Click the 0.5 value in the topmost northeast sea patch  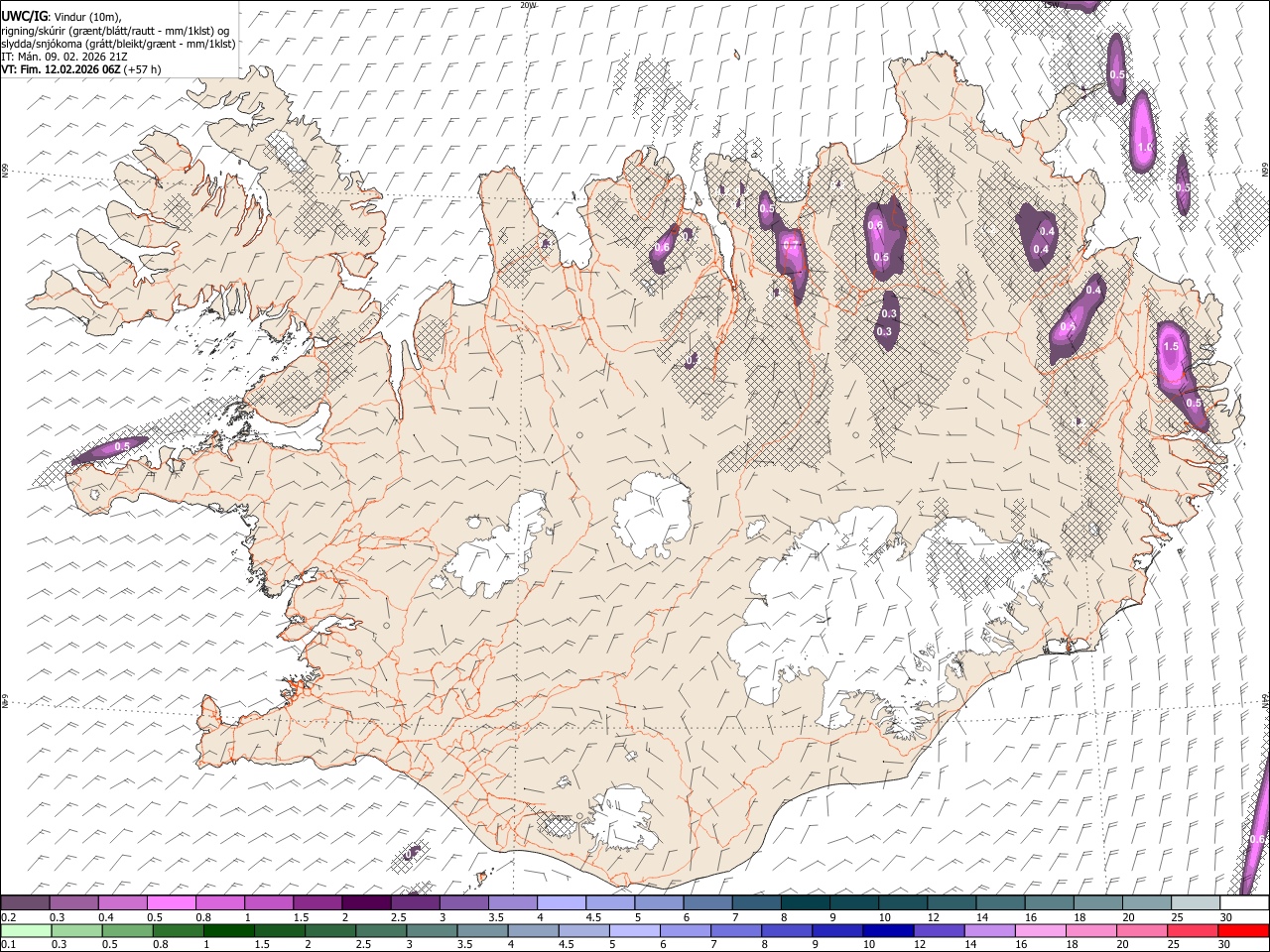click(1117, 74)
